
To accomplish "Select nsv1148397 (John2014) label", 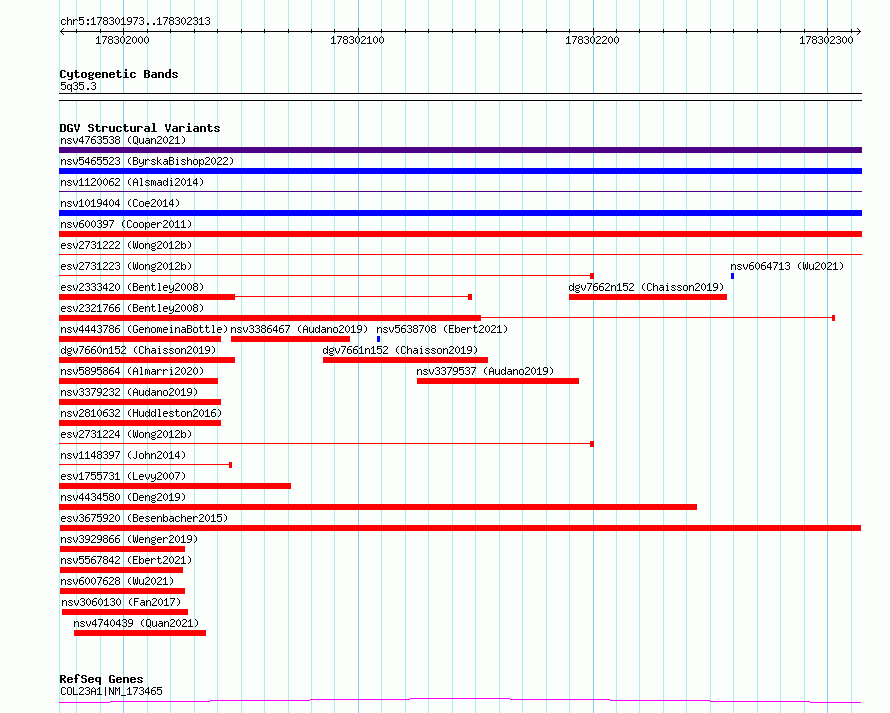I will click(123, 455).
